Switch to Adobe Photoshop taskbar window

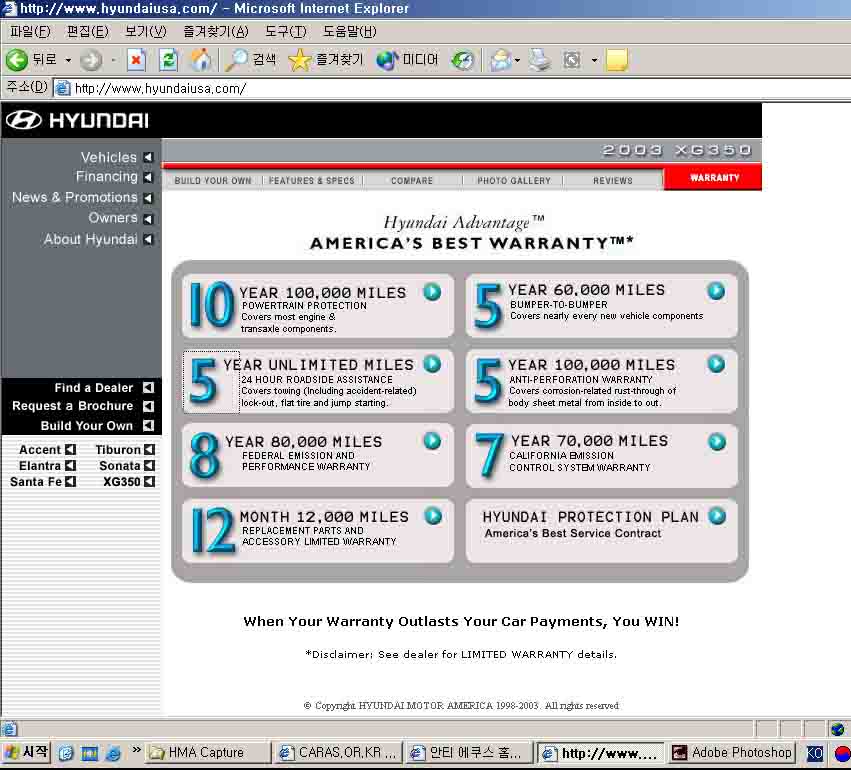[731, 753]
